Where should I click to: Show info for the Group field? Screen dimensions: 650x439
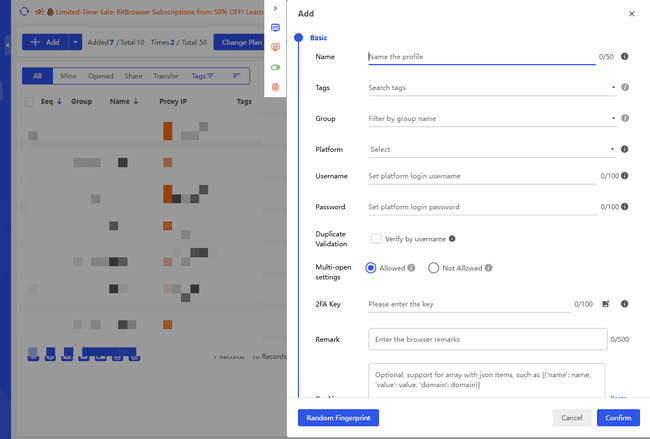625,118
